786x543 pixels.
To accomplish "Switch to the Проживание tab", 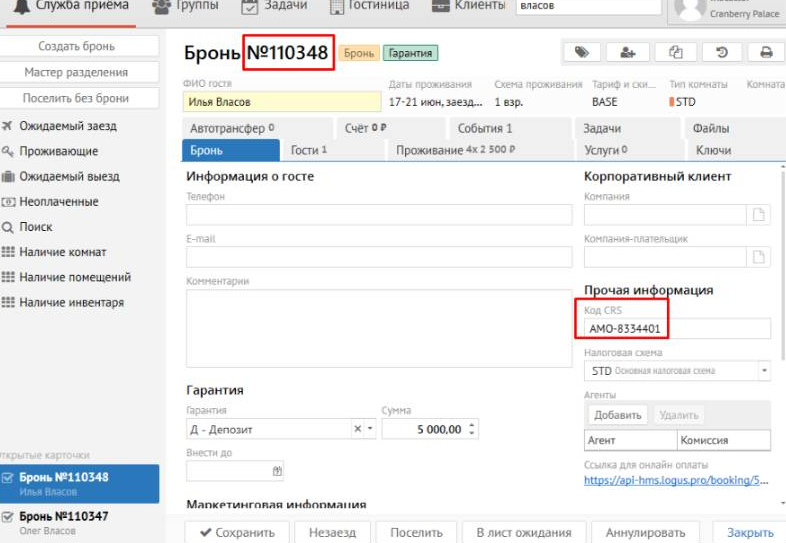I will 454,150.
